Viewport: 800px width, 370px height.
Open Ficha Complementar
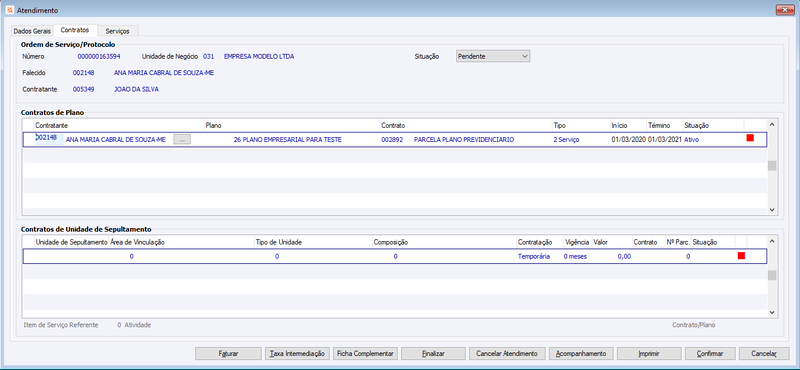[365, 353]
